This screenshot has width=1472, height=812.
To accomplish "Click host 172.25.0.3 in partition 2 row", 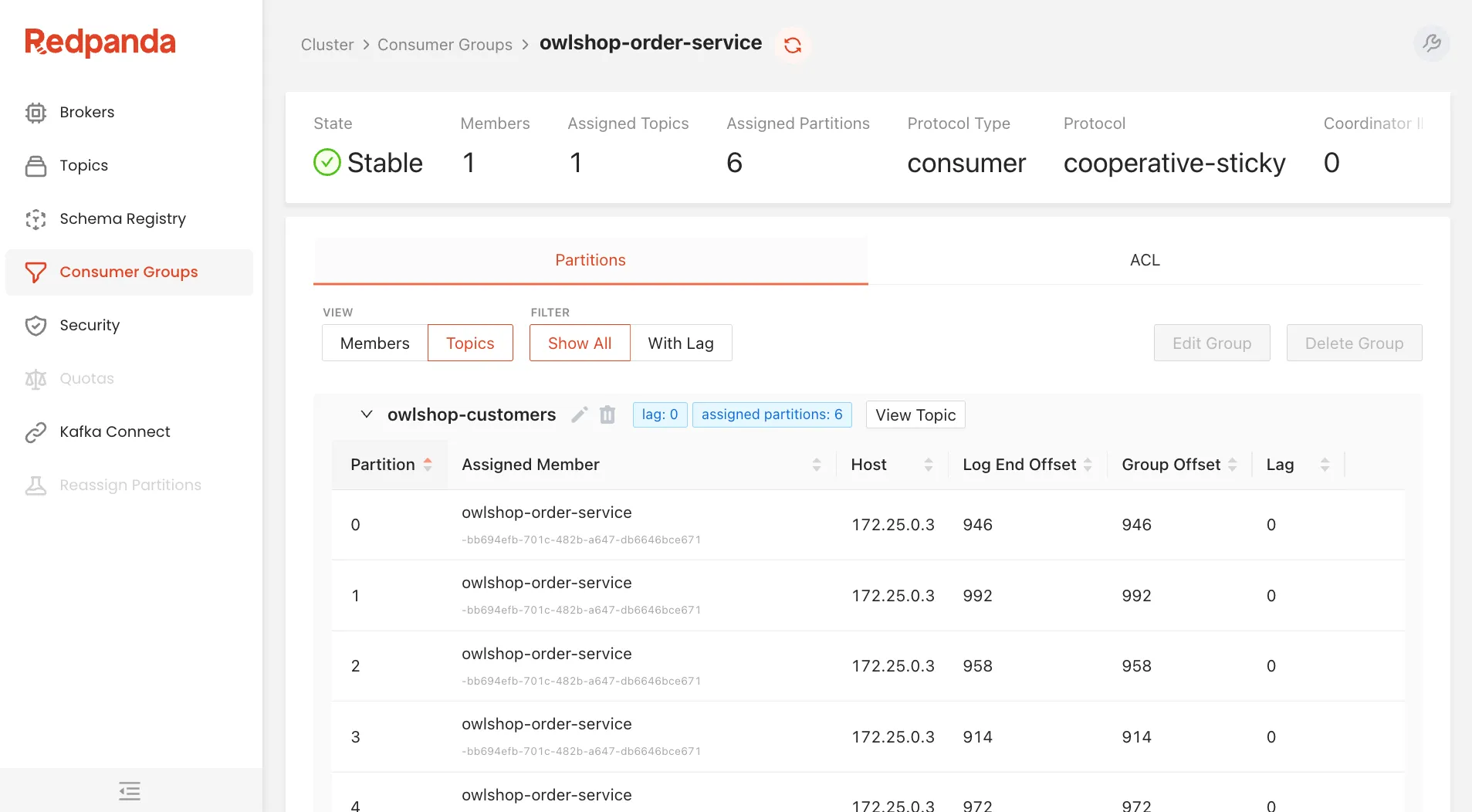I will [893, 666].
